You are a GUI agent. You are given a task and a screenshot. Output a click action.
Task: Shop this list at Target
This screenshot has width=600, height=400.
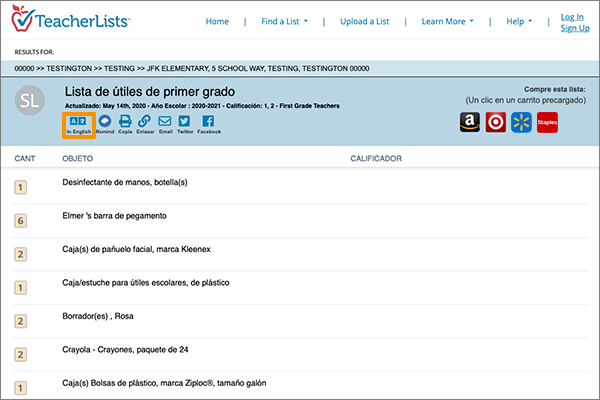tap(495, 122)
